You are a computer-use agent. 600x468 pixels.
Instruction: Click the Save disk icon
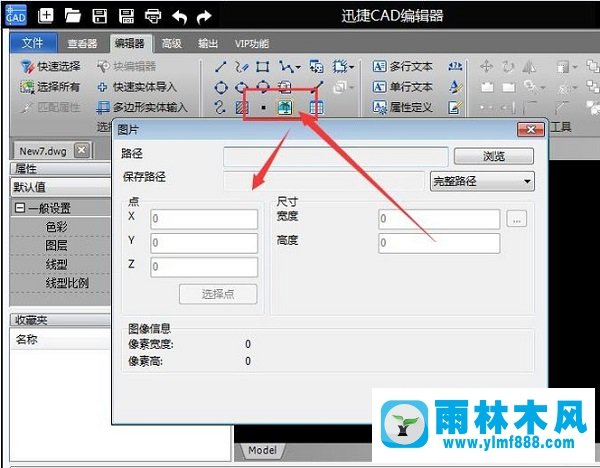coord(99,16)
